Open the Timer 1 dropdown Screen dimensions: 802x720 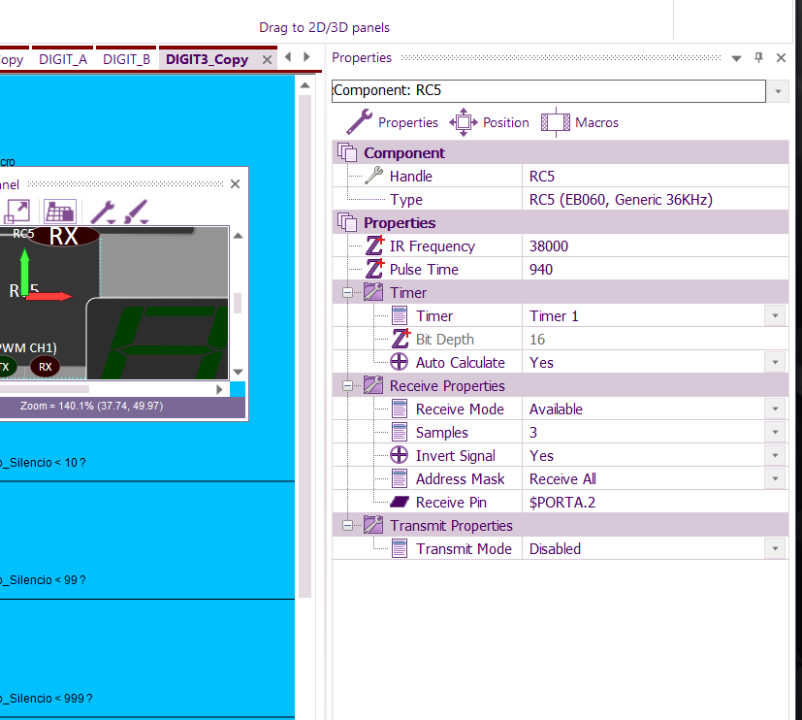click(x=775, y=316)
